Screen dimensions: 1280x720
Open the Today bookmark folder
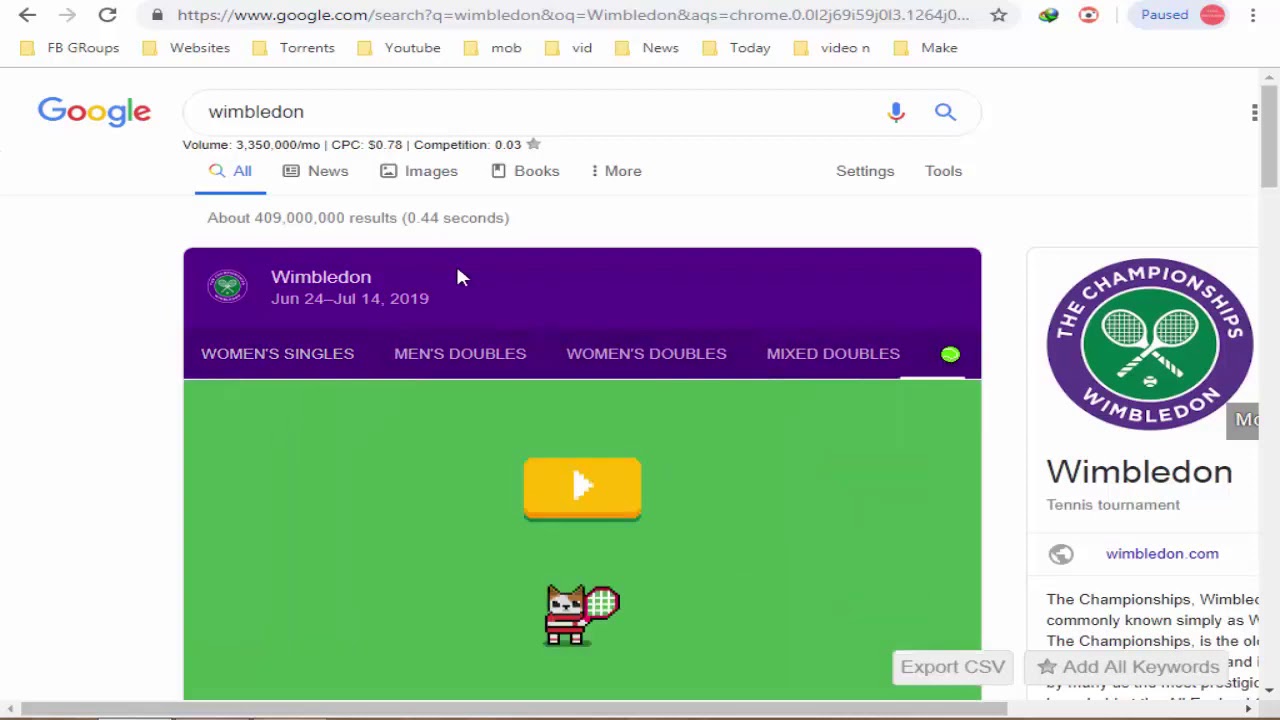pos(737,48)
